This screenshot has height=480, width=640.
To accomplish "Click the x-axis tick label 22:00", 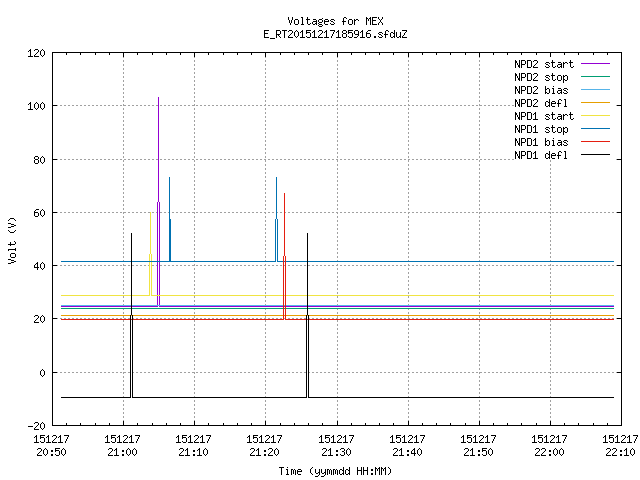I will tap(549, 452).
